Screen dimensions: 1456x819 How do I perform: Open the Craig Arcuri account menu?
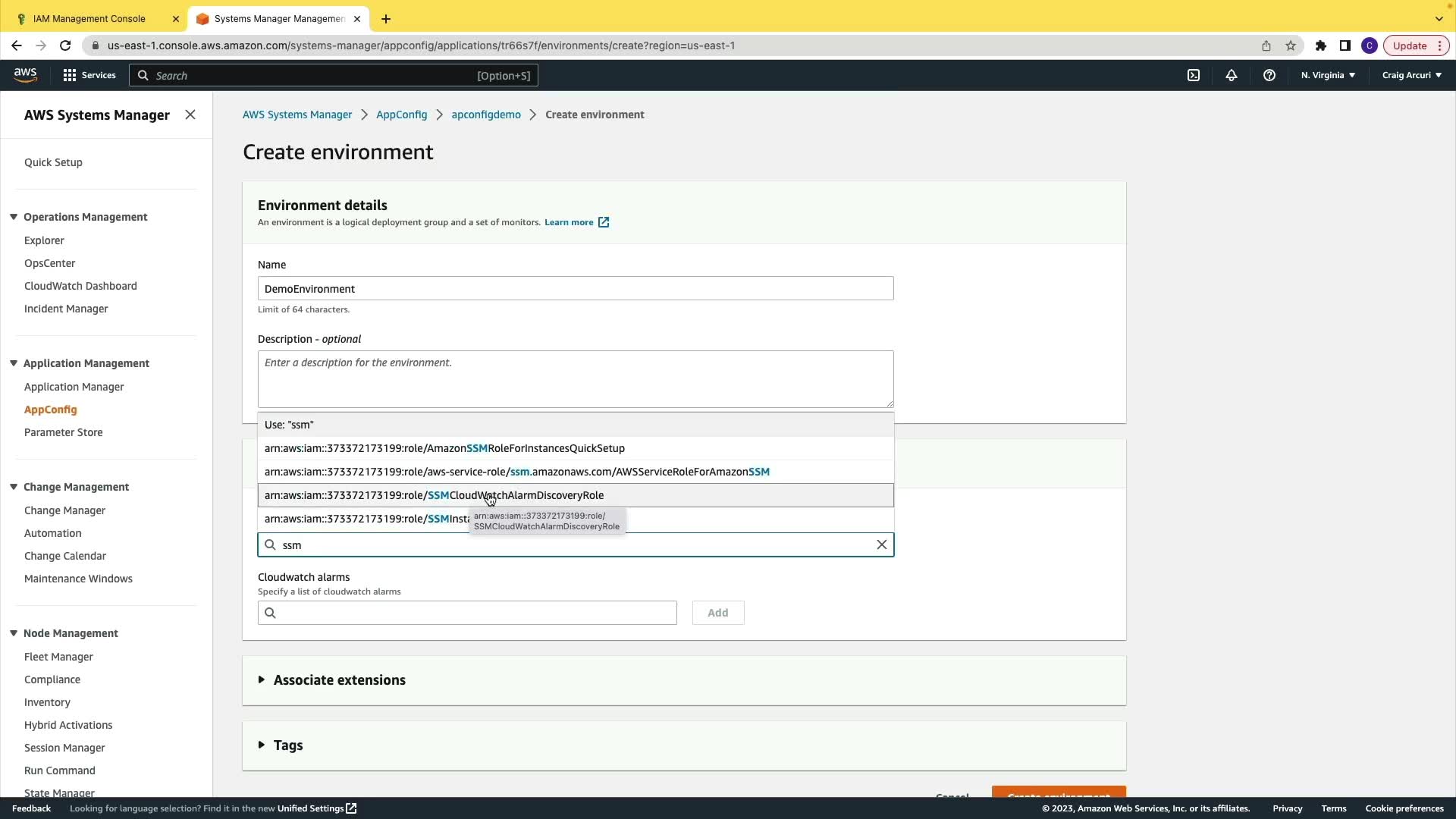1411,75
